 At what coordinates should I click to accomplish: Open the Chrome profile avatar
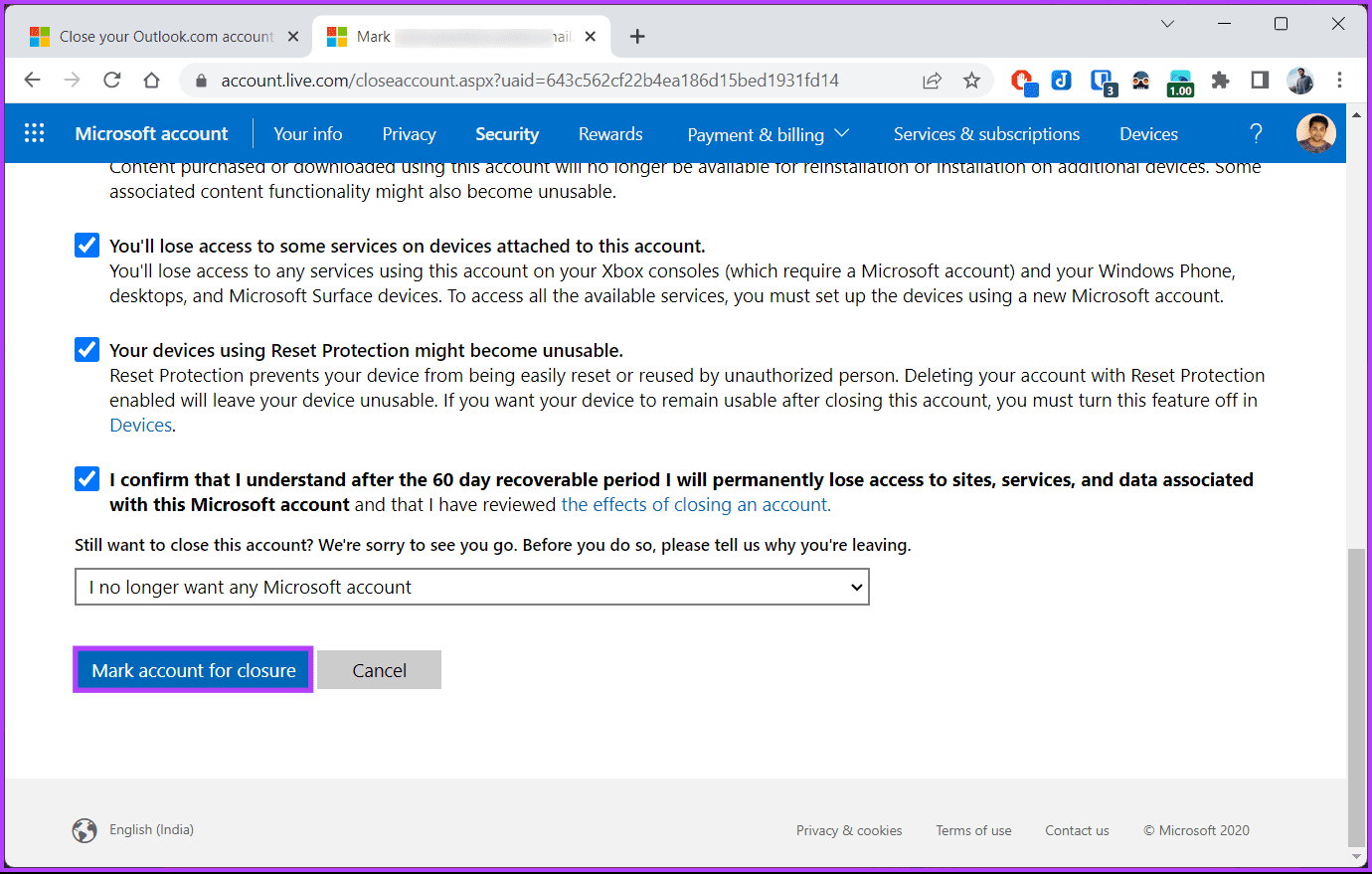click(x=1300, y=81)
